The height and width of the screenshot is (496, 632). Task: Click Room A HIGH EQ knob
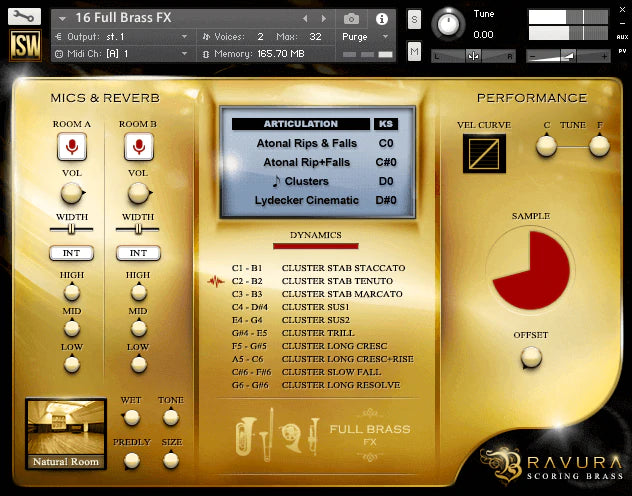[x=72, y=292]
